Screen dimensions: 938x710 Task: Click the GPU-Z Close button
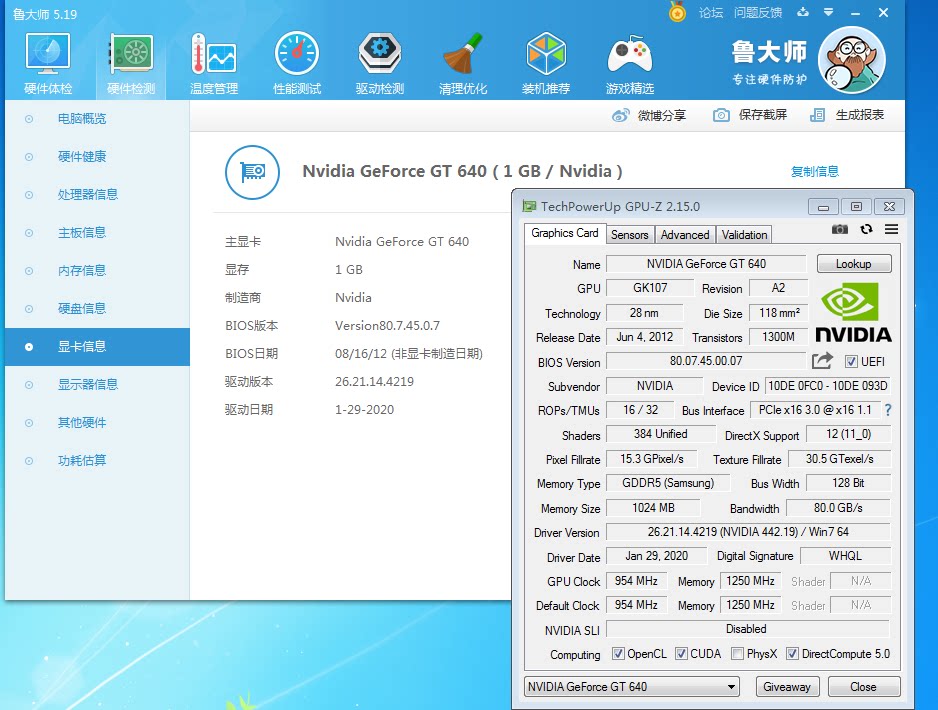(x=863, y=687)
